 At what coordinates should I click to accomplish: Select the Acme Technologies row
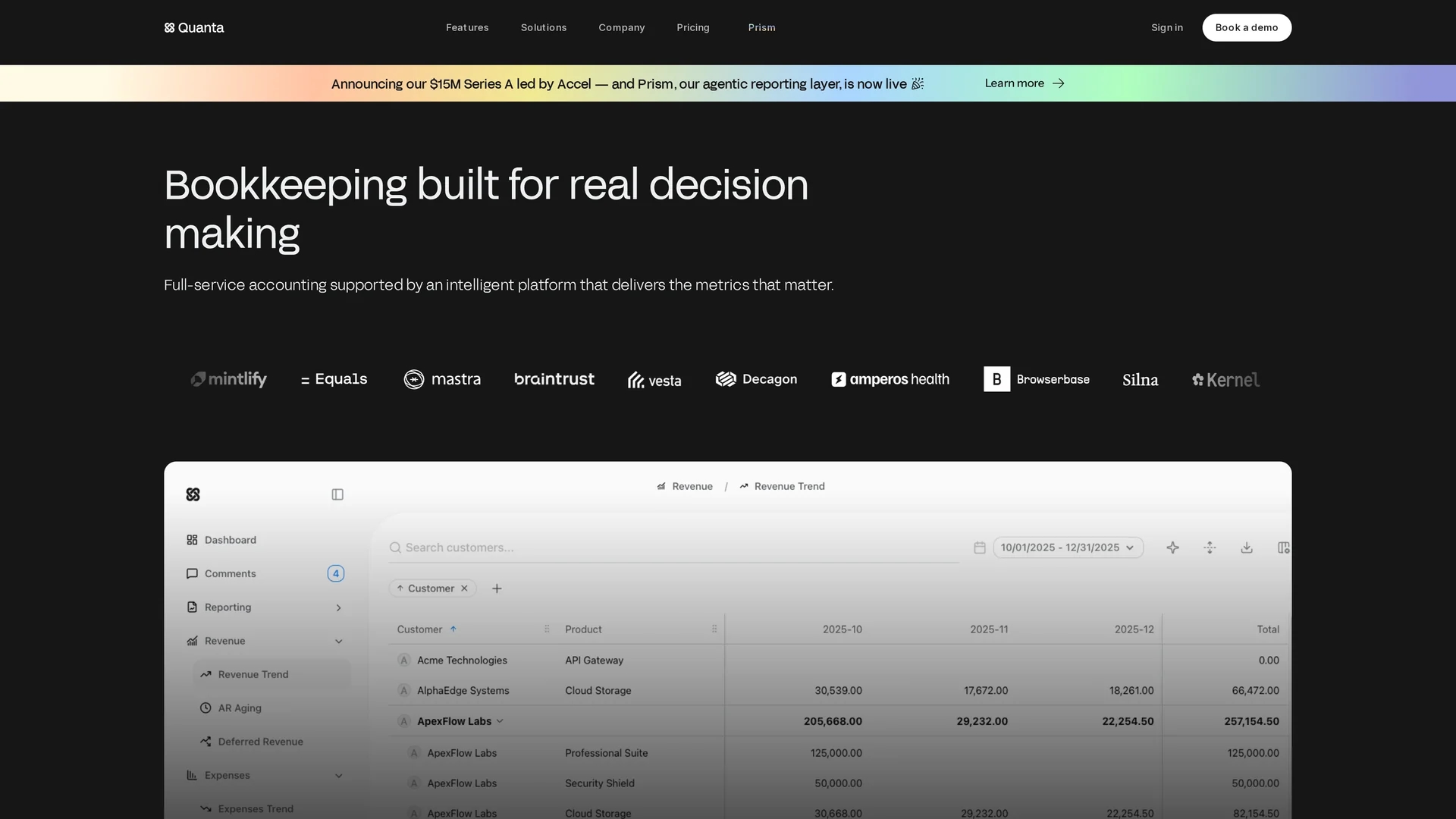839,661
